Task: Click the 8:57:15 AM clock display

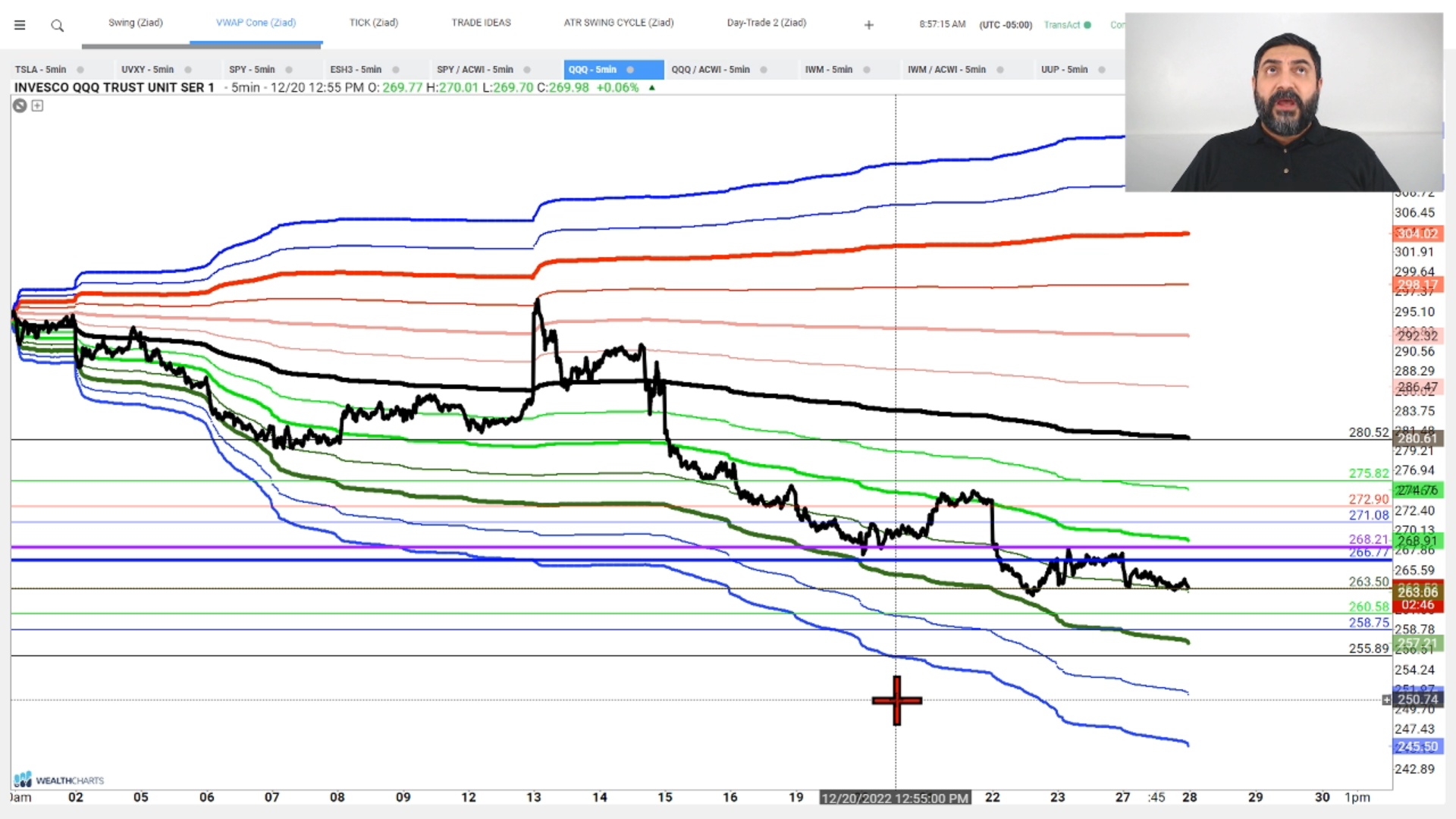Action: tap(943, 24)
